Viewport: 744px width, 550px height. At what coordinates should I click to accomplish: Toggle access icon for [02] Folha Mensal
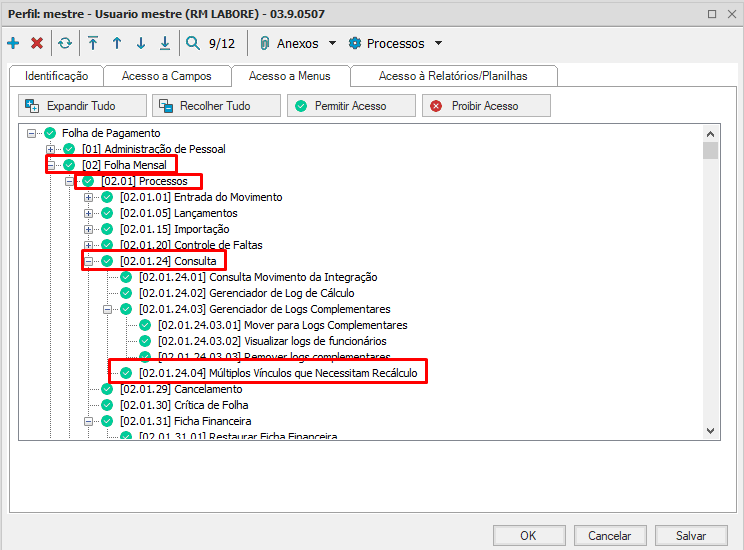[x=69, y=165]
